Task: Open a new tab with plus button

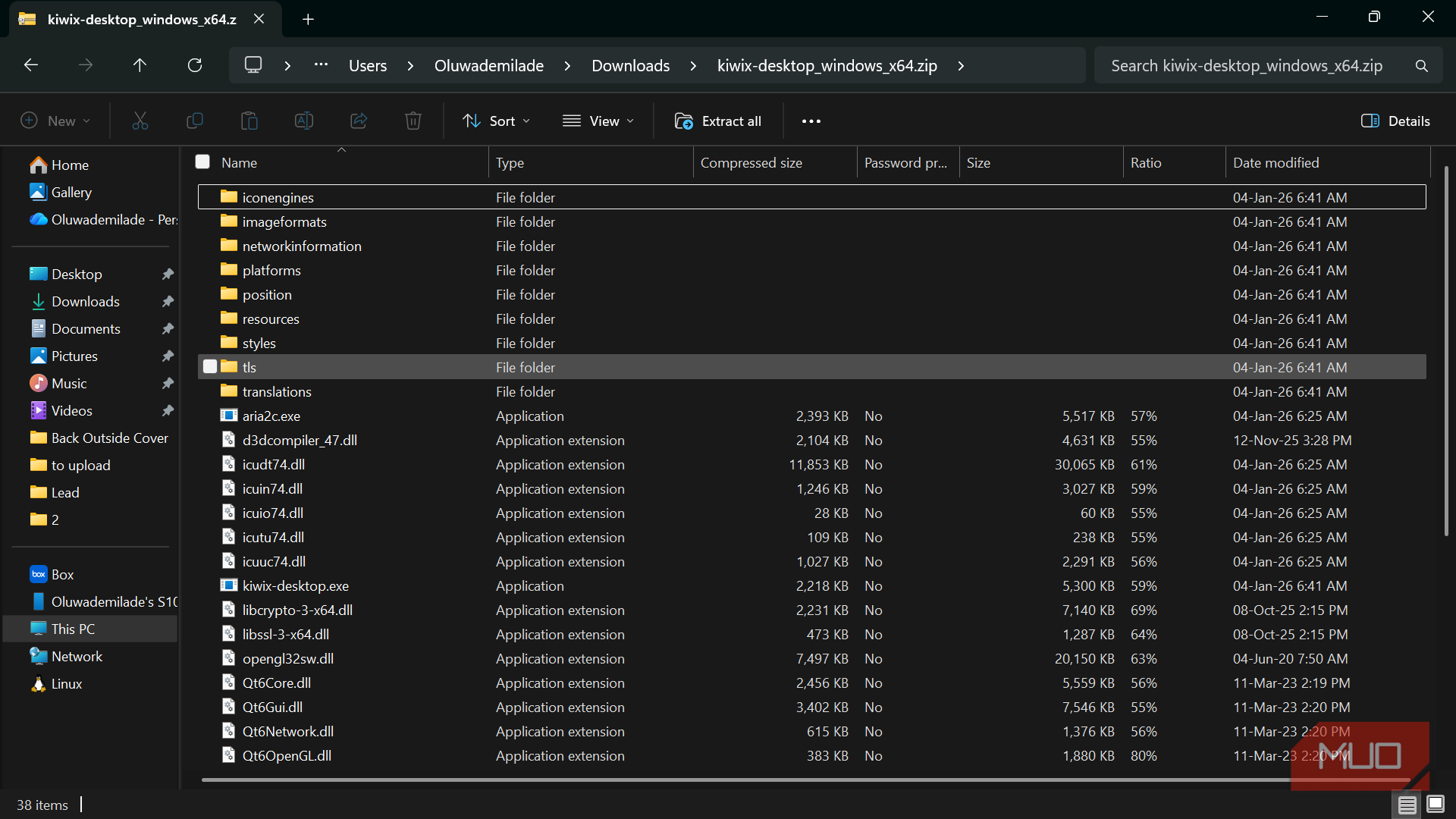Action: (x=308, y=19)
